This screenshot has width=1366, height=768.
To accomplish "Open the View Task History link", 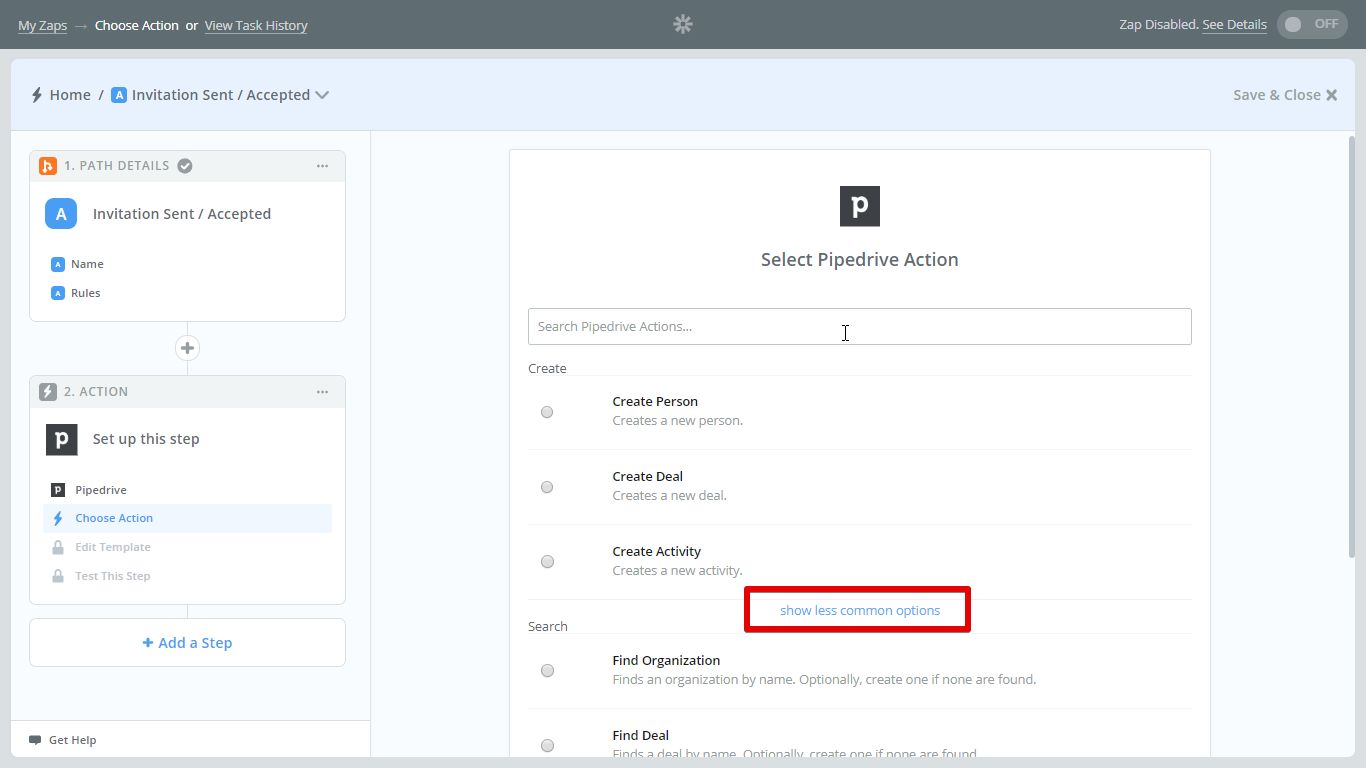I will point(256,25).
